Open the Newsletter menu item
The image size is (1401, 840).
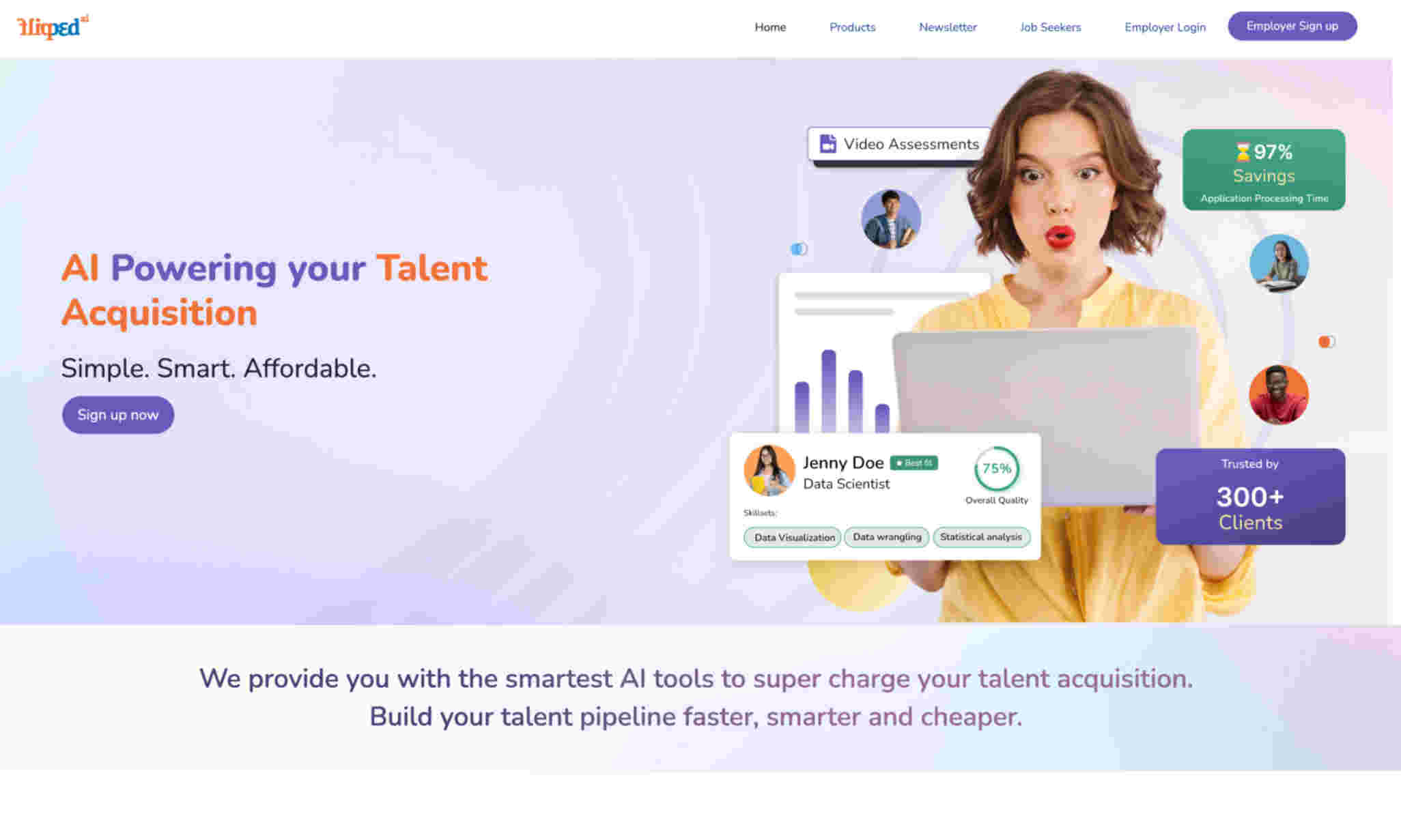(947, 27)
